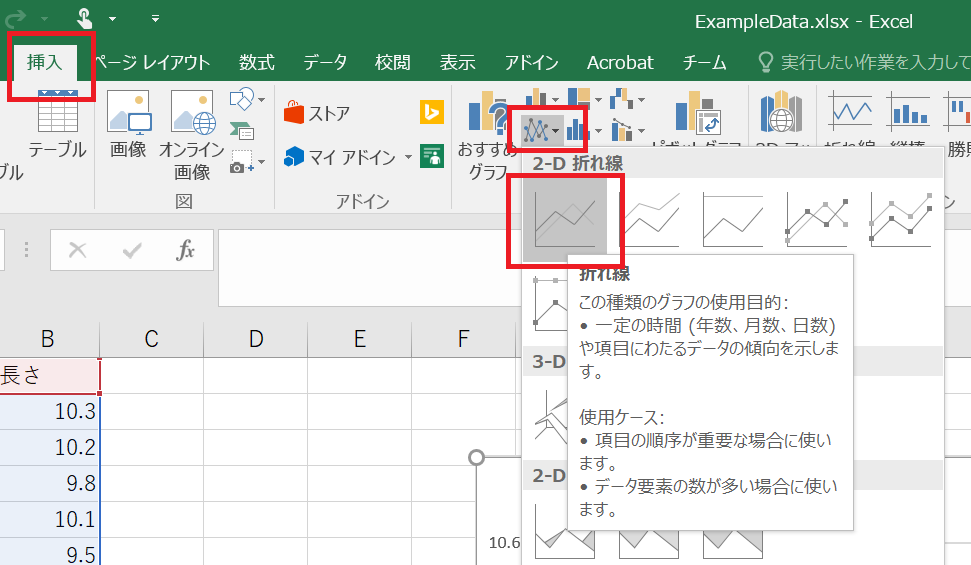Choose the 3-D line chart thumbnail
This screenshot has width=971, height=565.
click(x=550, y=416)
